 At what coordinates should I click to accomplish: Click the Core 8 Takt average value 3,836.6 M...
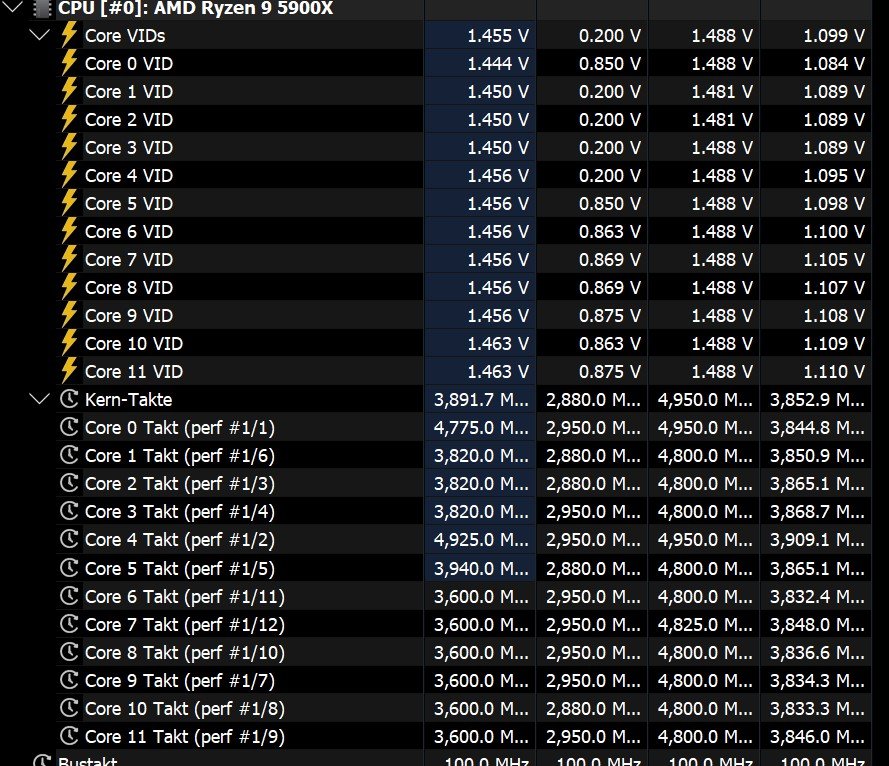point(817,653)
